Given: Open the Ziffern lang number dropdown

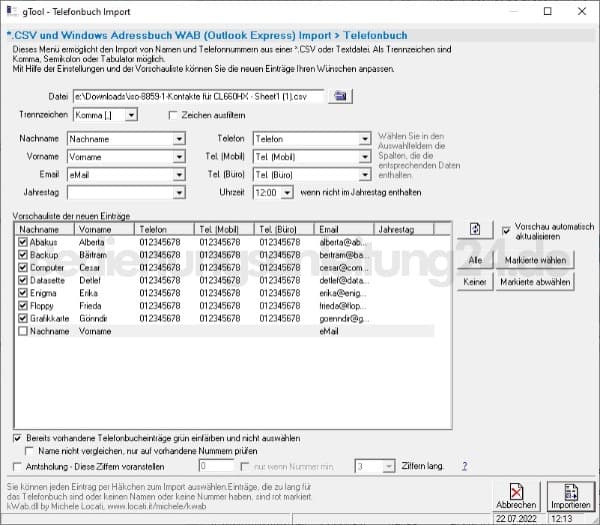Looking at the screenshot, I should [389, 466].
